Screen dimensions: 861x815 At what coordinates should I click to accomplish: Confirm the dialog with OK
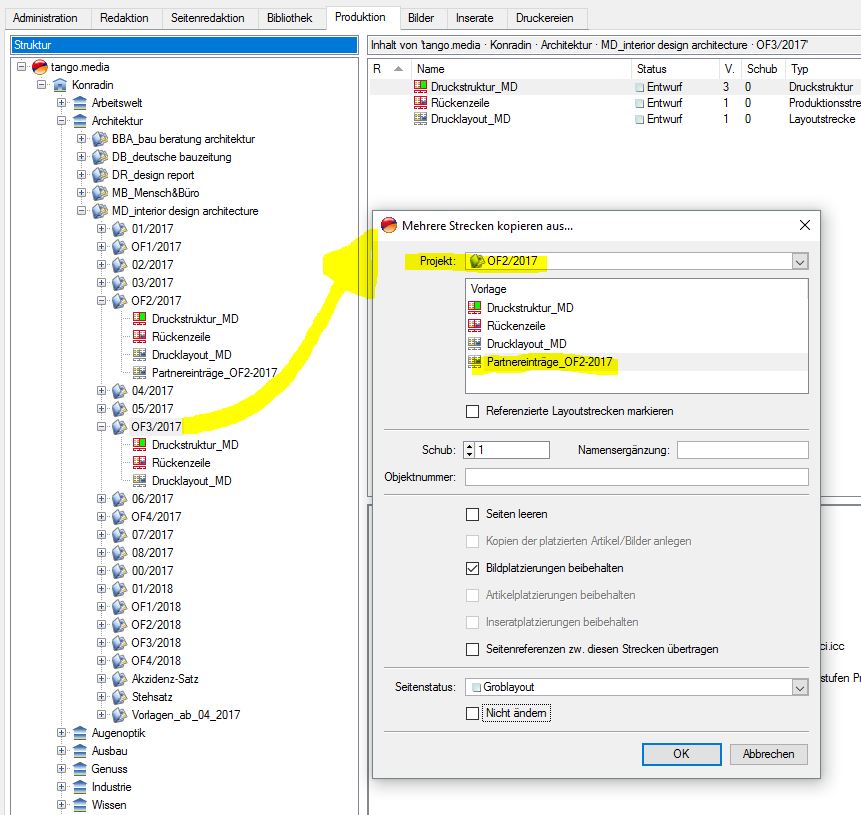click(681, 754)
